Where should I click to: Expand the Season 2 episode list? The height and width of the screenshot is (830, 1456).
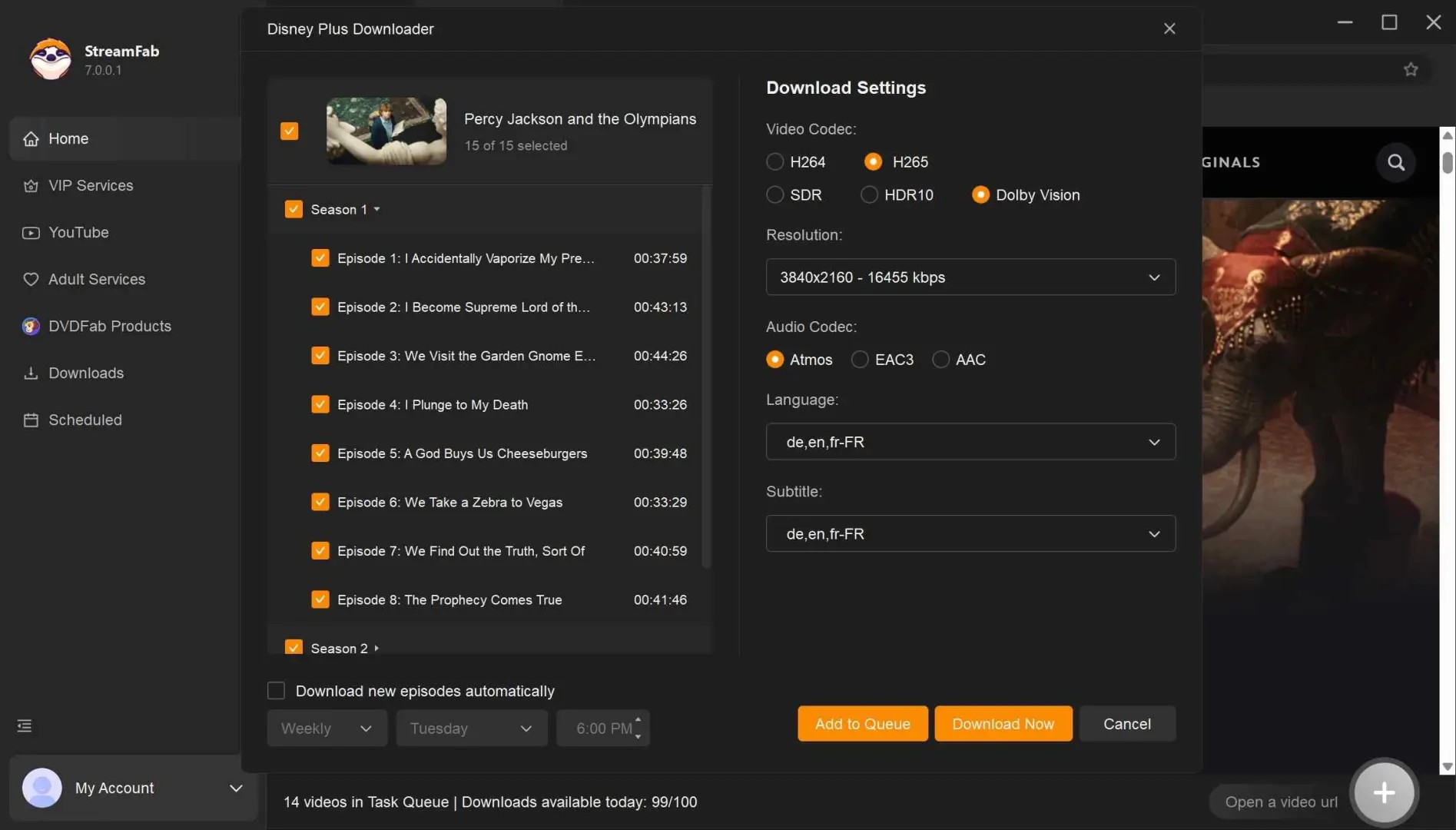point(376,648)
